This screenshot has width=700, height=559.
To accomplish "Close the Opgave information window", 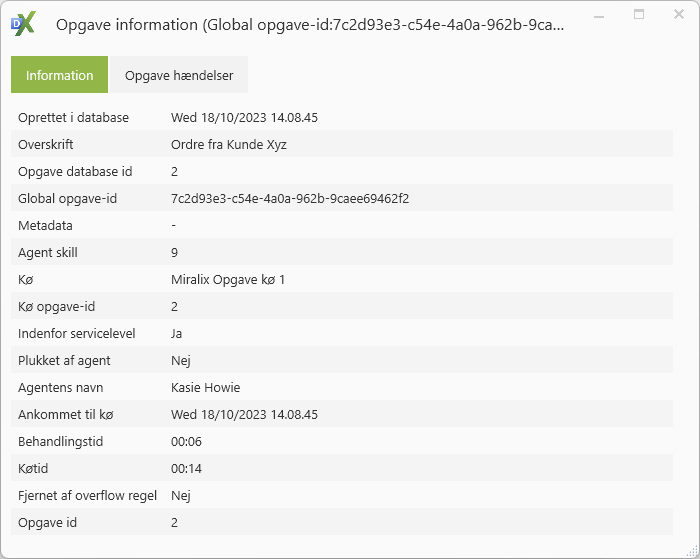I will (x=676, y=15).
